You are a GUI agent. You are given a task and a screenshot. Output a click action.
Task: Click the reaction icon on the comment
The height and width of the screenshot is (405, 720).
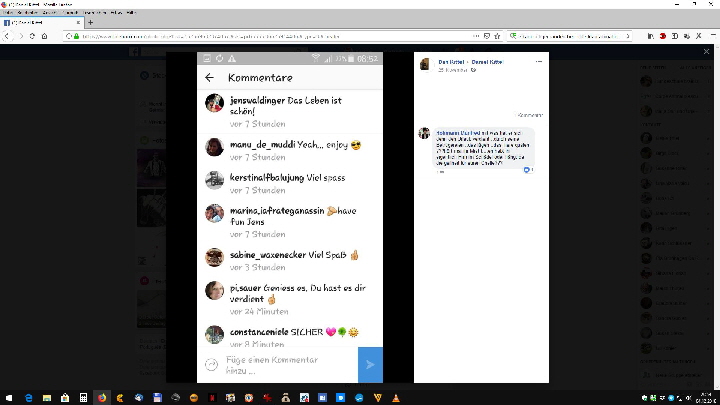527,170
